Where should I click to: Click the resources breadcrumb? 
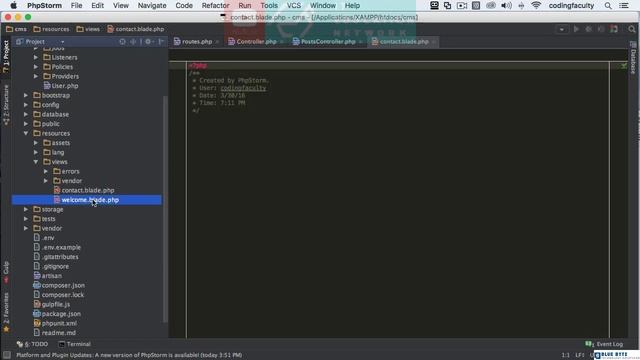[51, 29]
